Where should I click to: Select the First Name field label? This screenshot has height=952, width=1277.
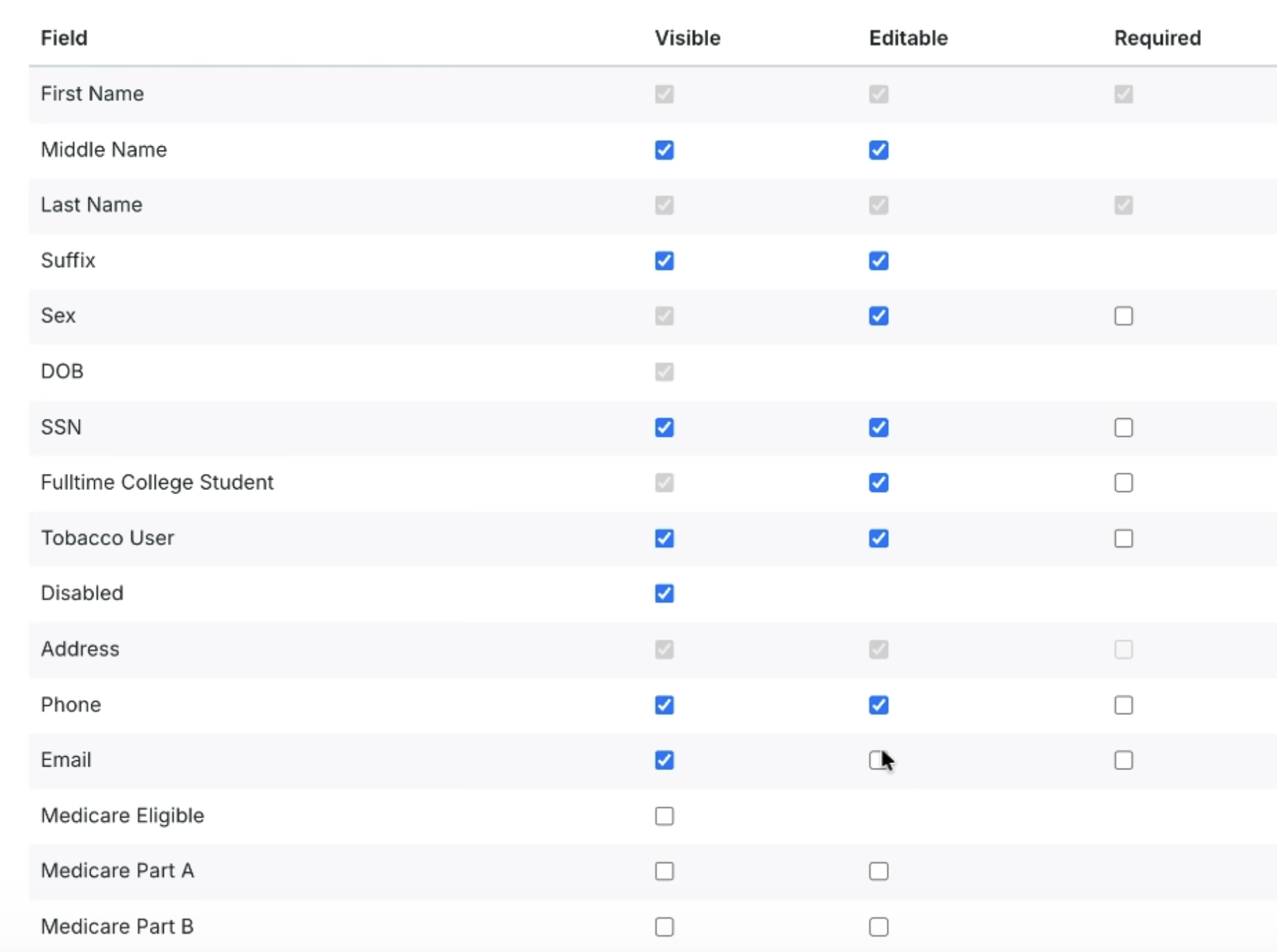(x=92, y=93)
